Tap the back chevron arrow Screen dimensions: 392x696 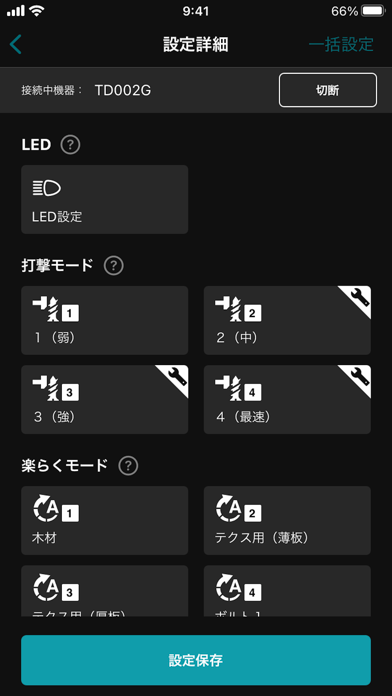point(16,45)
